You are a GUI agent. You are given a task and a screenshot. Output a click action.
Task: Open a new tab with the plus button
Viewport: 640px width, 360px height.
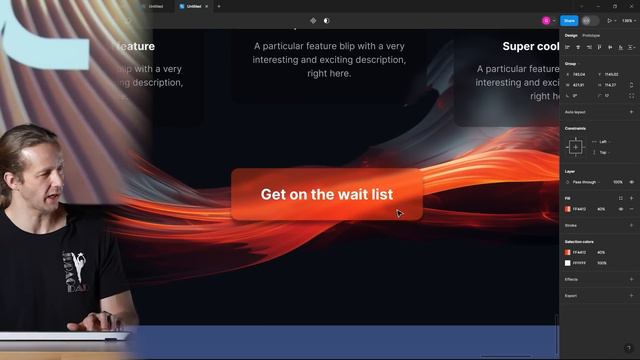219,6
